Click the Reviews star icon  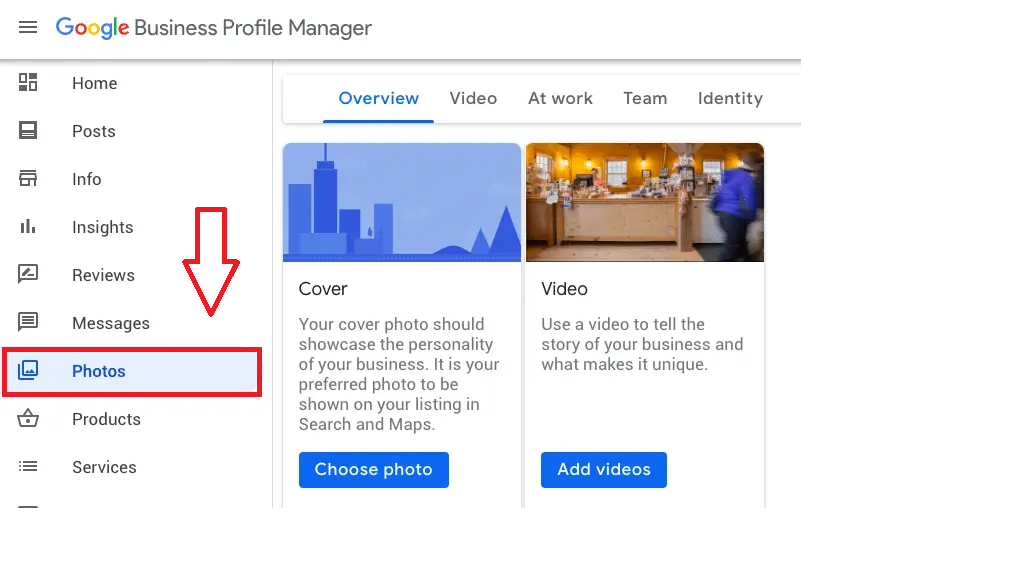[28, 274]
